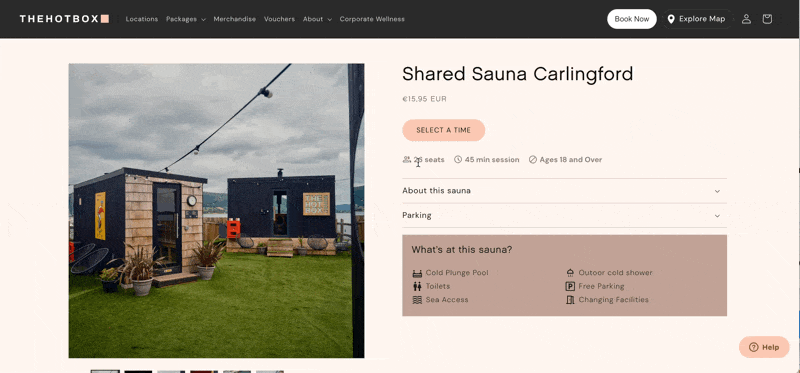800x373 pixels.
Task: Expand the About dropdown menu
Action: [317, 19]
